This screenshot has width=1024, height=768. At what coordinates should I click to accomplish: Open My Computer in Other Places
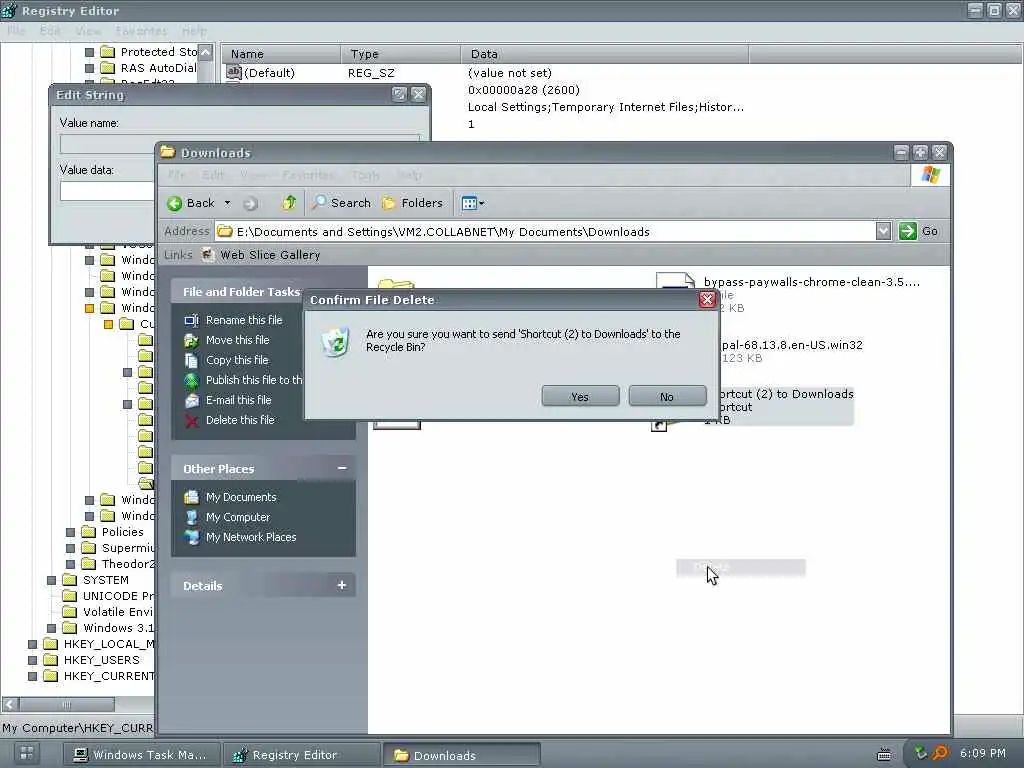point(238,517)
